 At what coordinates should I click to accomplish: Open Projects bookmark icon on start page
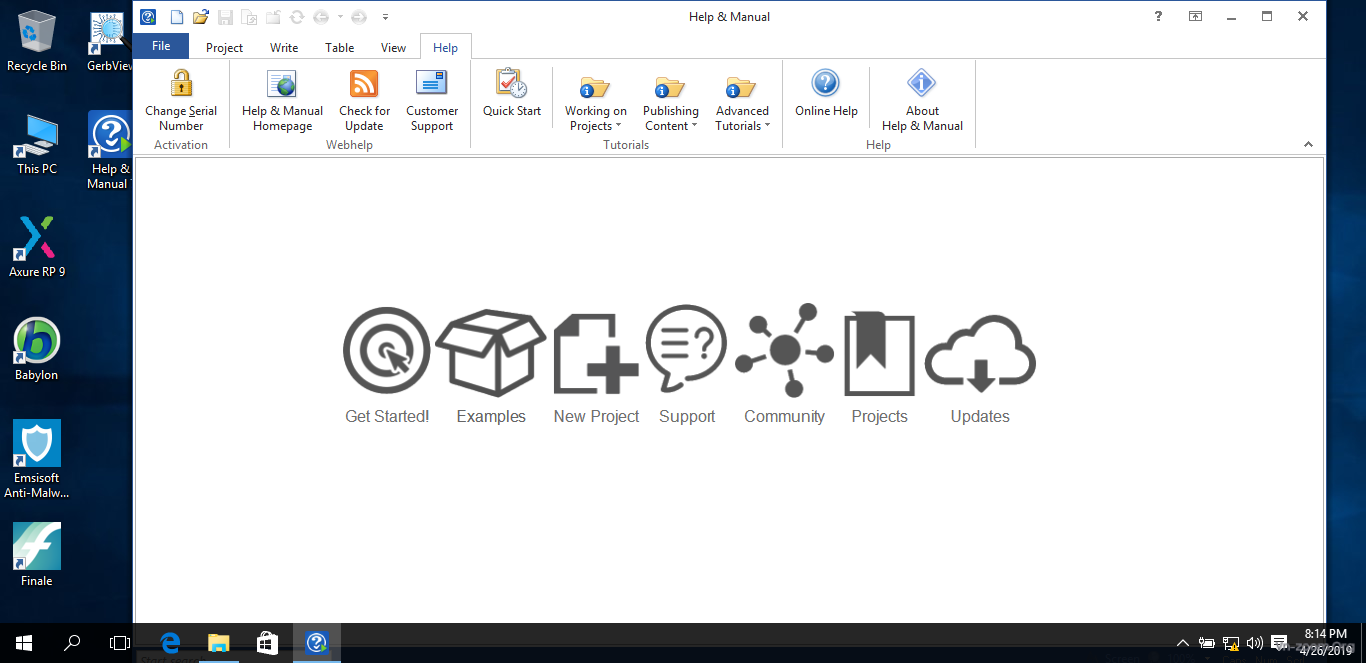[880, 354]
